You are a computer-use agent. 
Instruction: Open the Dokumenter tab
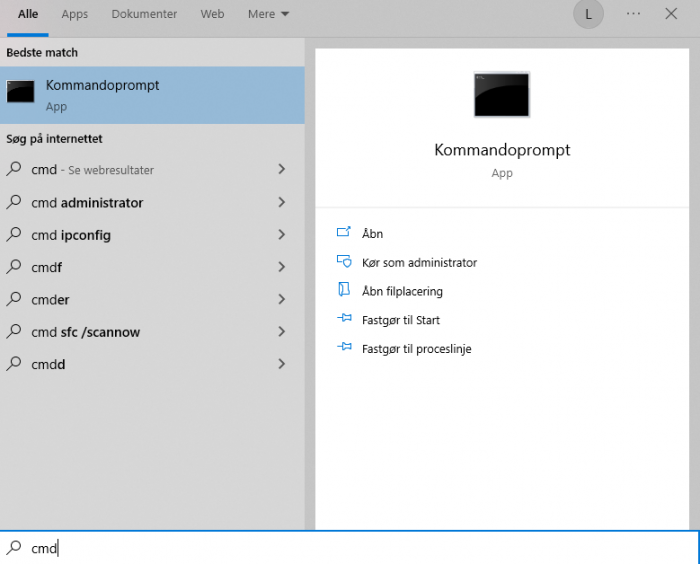coord(144,14)
